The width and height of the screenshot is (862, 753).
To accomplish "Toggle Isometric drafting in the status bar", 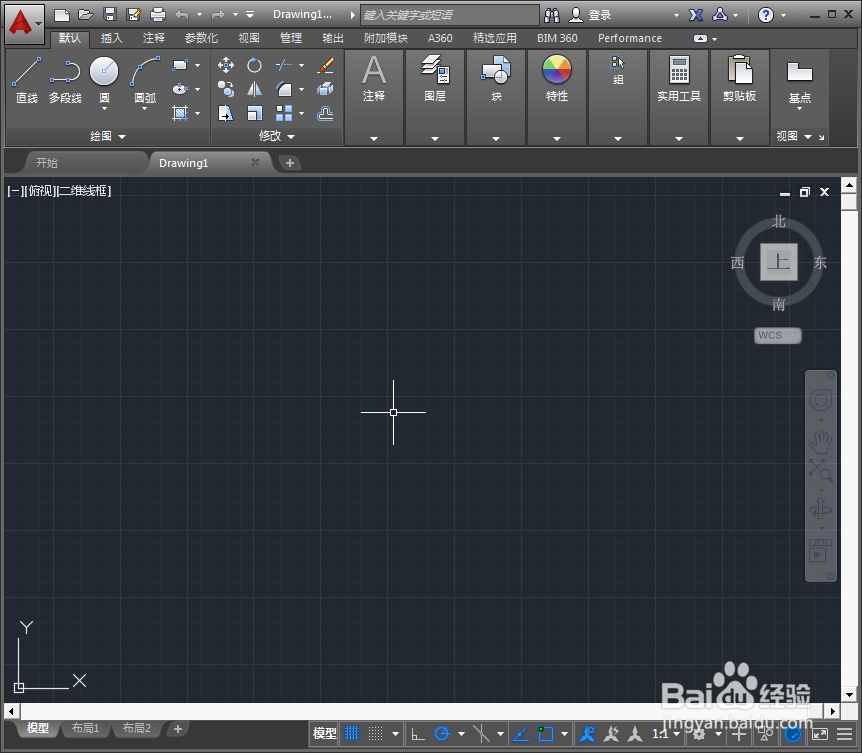I will click(481, 733).
